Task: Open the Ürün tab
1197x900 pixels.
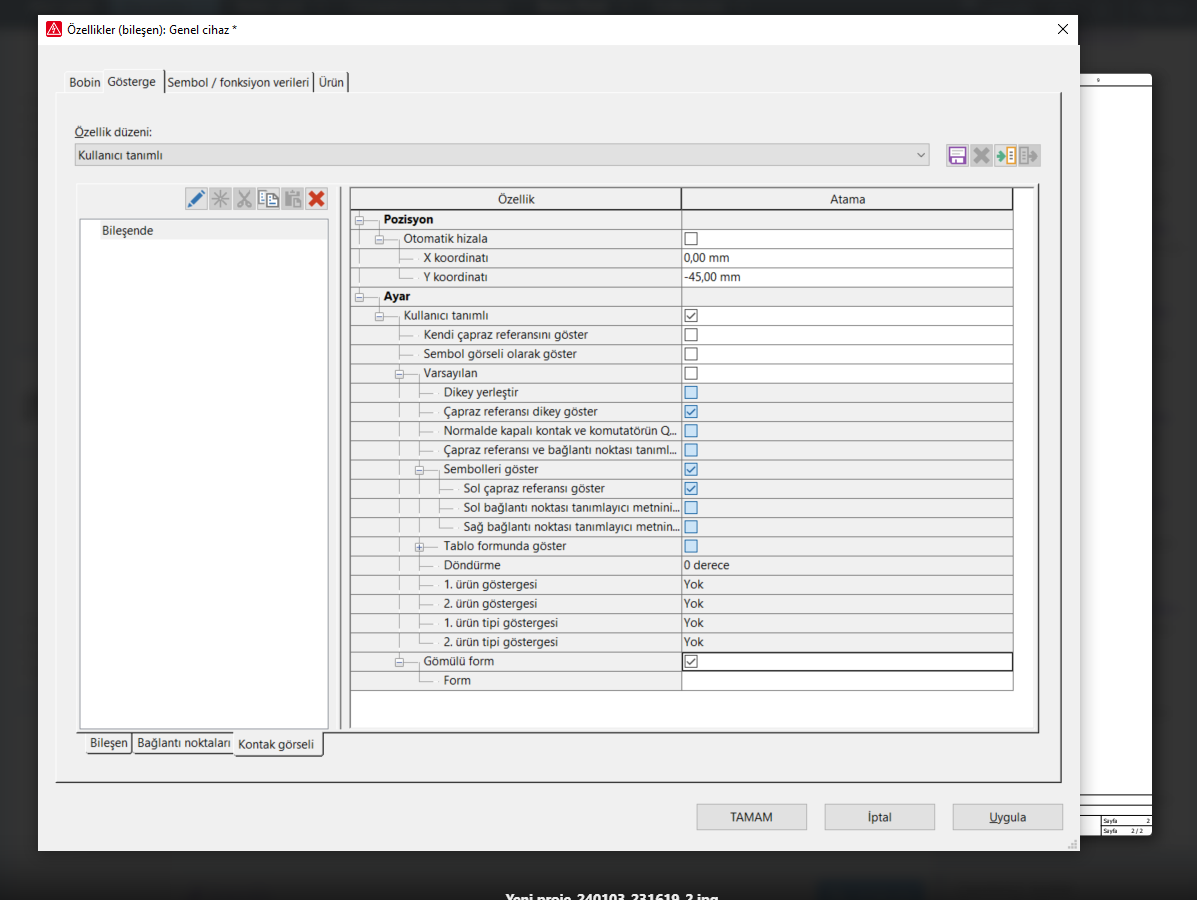Action: point(331,82)
